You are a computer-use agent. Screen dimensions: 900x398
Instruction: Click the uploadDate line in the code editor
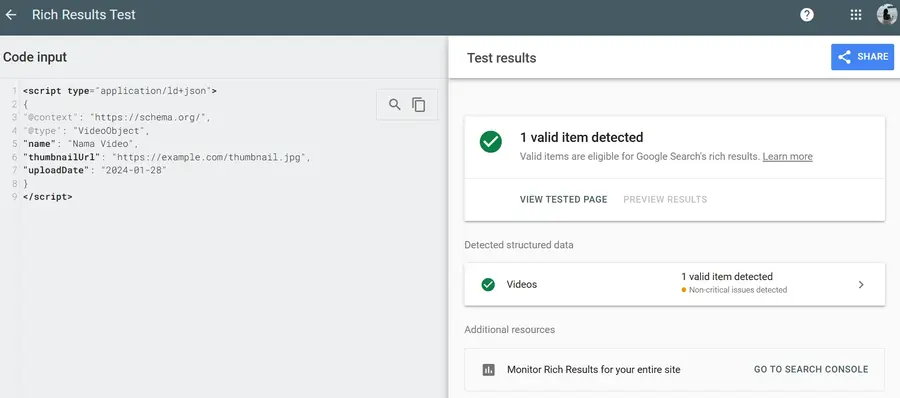(95, 170)
